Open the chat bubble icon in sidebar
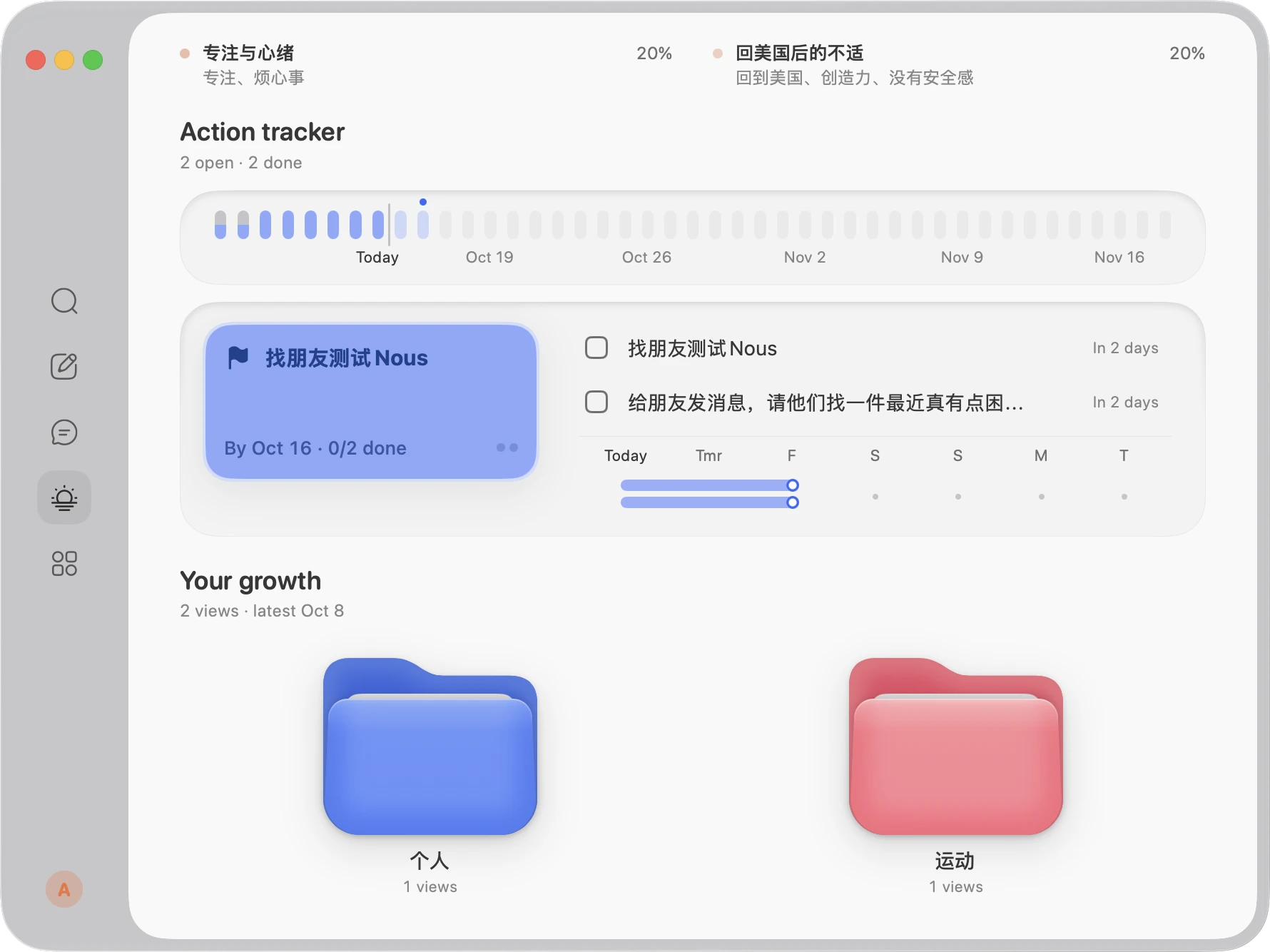Screen dimensions: 1270x952 point(64,432)
